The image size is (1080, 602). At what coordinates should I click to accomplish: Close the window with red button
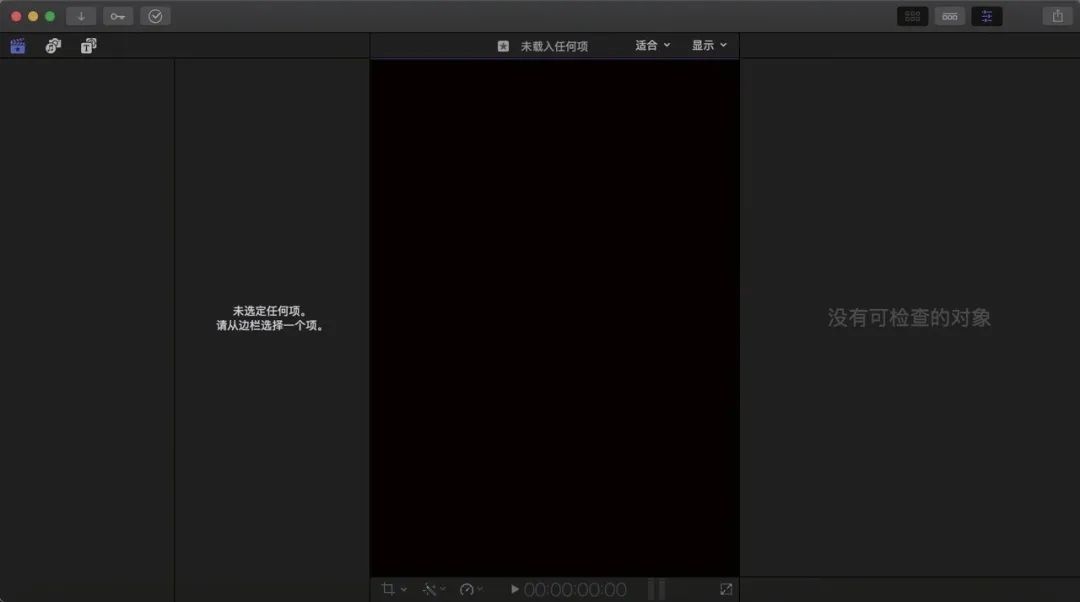click(16, 16)
